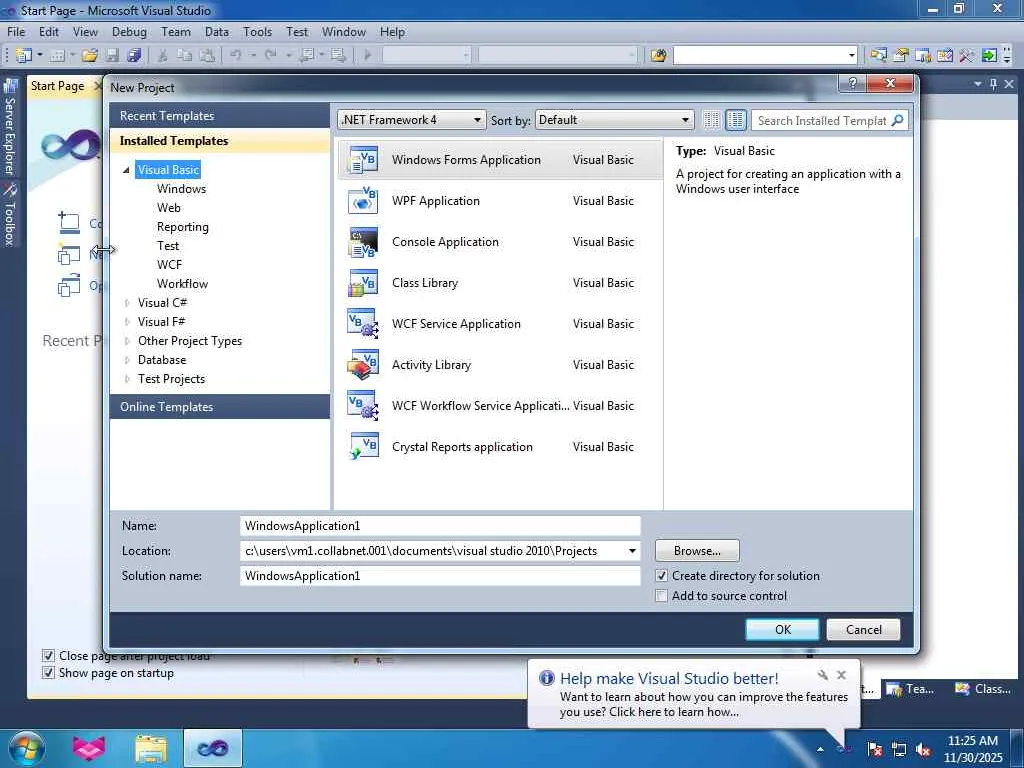The image size is (1024, 768).
Task: Collapse the Visual Basic tree node
Action: 127,170
